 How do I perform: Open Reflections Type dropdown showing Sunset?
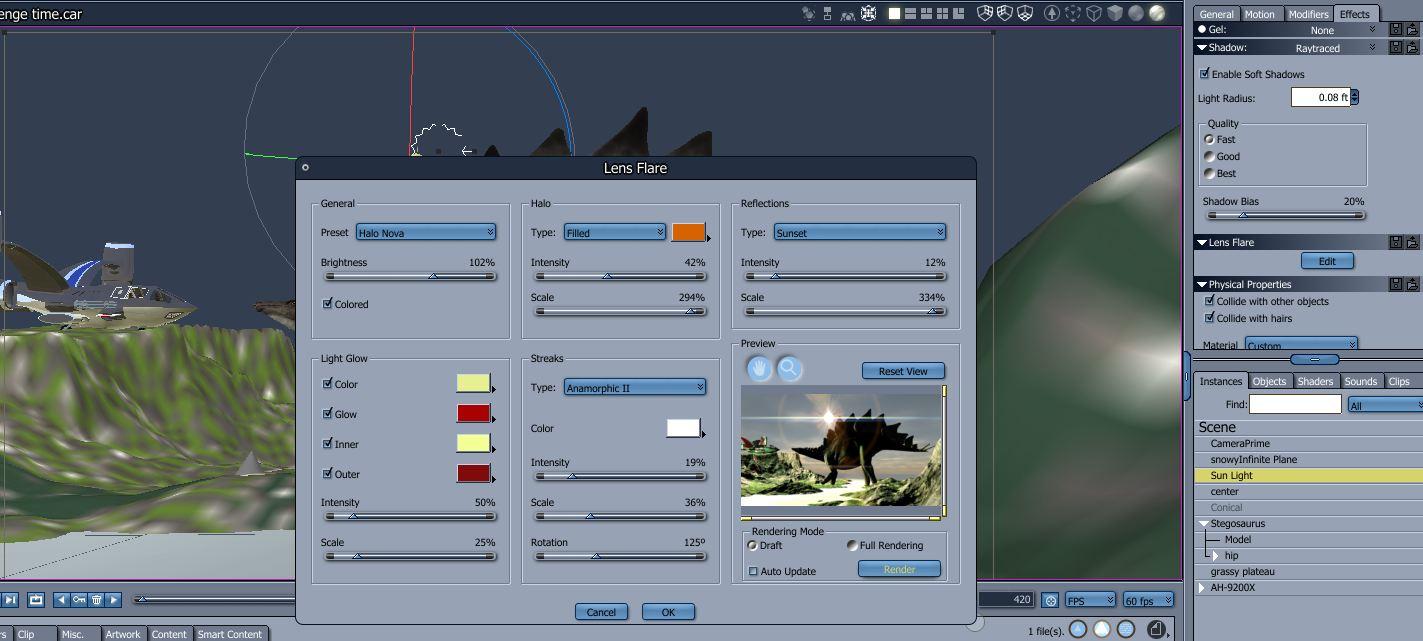pyautogui.click(x=860, y=232)
